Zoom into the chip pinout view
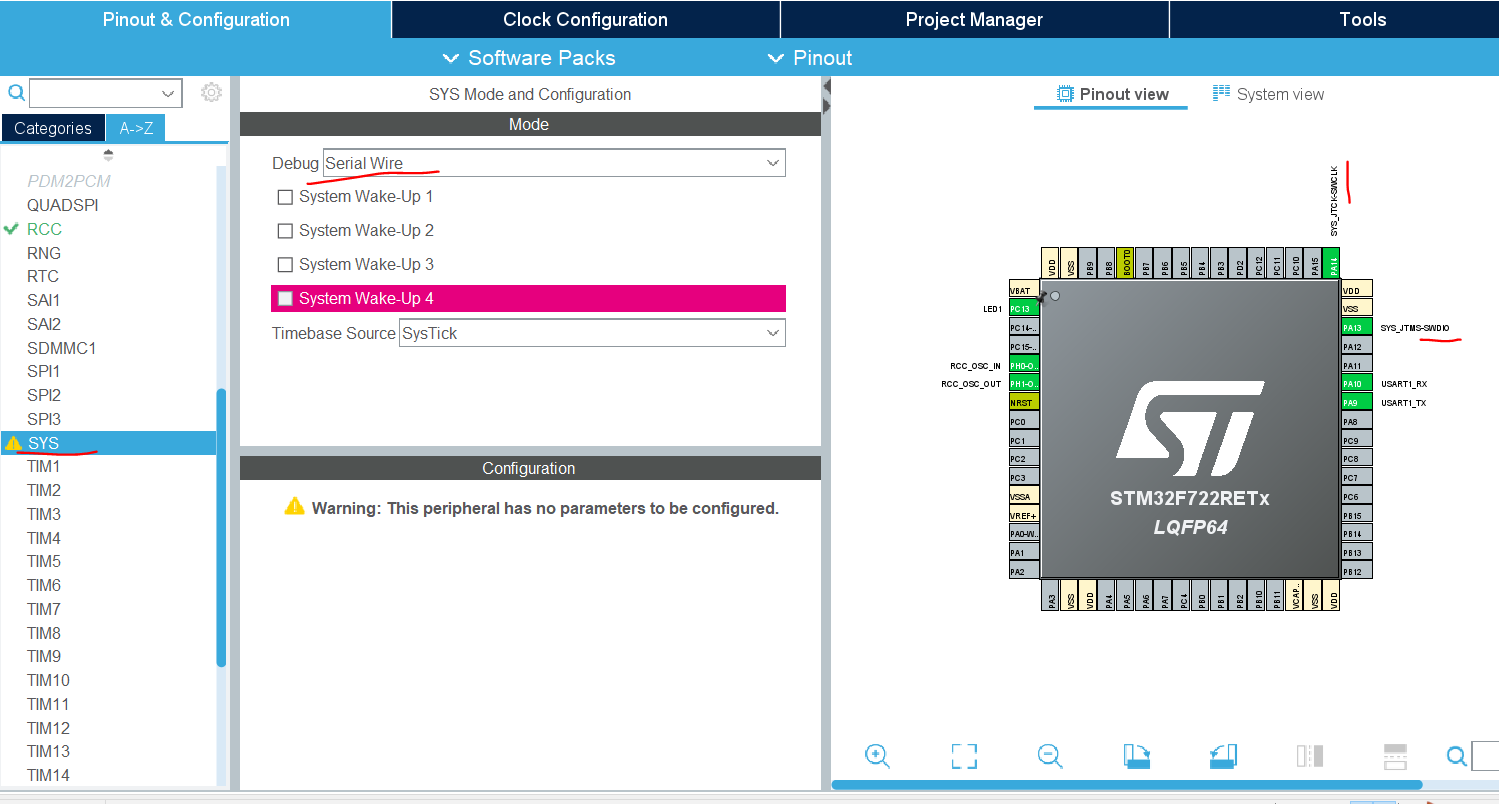Screen dimensions: 1499x804 pos(877,756)
